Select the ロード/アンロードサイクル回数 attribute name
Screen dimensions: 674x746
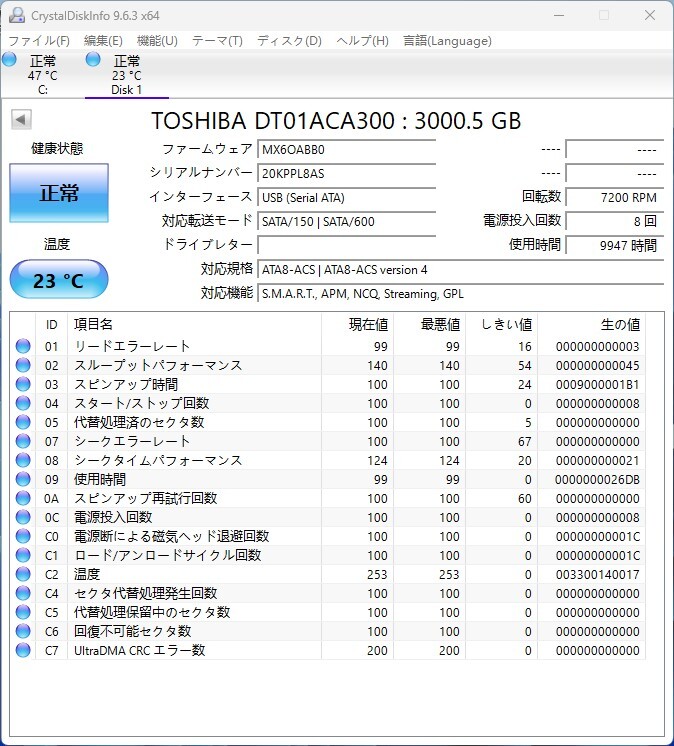167,555
